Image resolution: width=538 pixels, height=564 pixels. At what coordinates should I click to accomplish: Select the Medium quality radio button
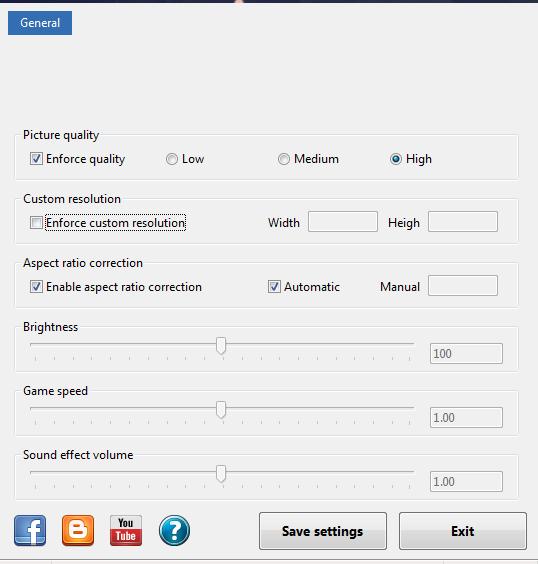[x=283, y=159]
